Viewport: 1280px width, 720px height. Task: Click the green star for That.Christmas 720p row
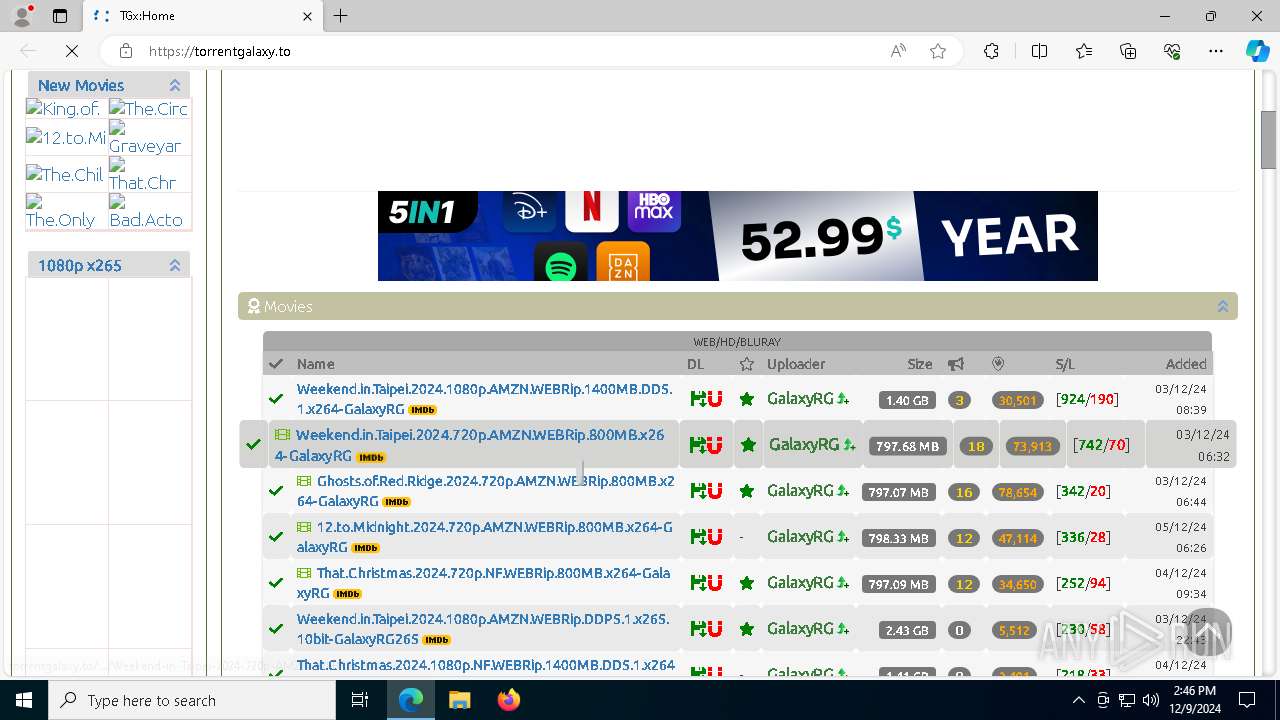pos(746,583)
